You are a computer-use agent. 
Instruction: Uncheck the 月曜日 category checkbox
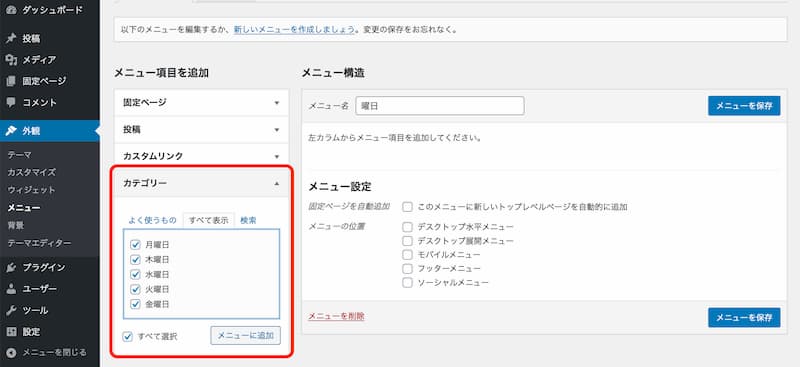tap(135, 244)
